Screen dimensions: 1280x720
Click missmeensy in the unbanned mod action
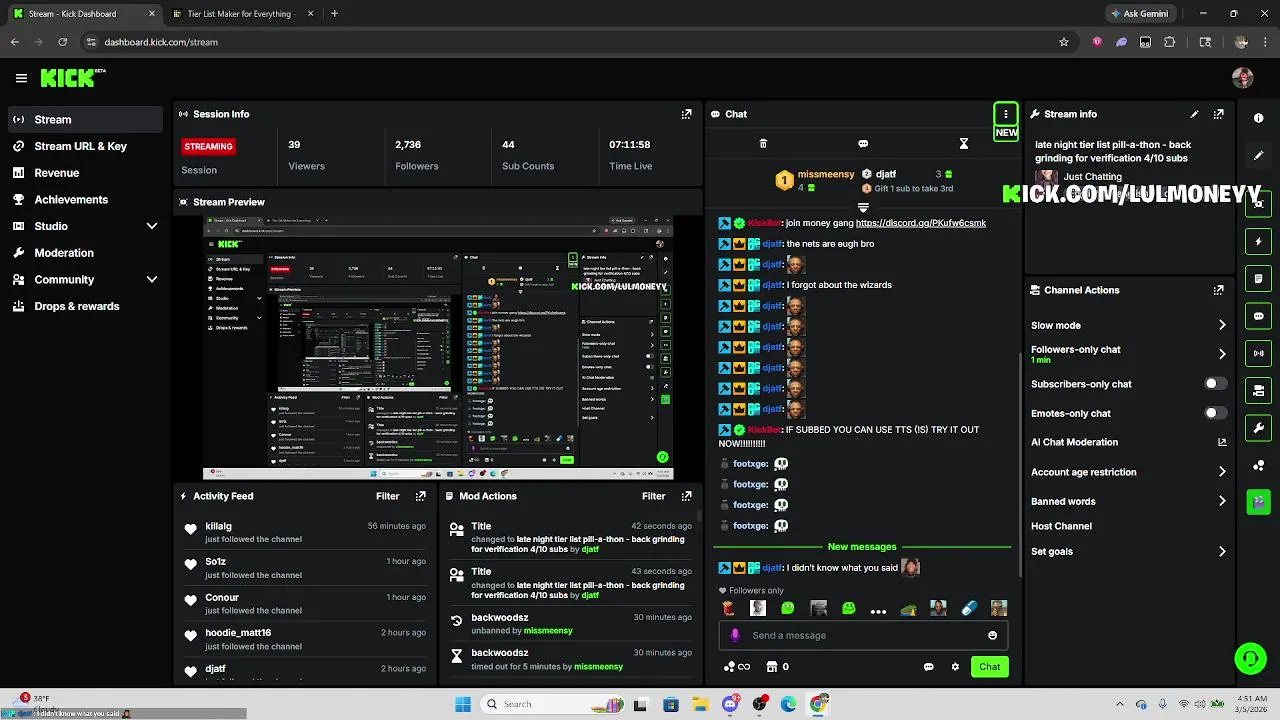[x=548, y=631]
